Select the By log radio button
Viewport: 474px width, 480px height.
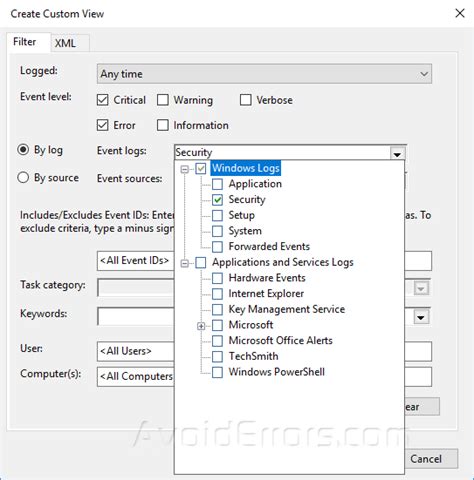(23, 150)
